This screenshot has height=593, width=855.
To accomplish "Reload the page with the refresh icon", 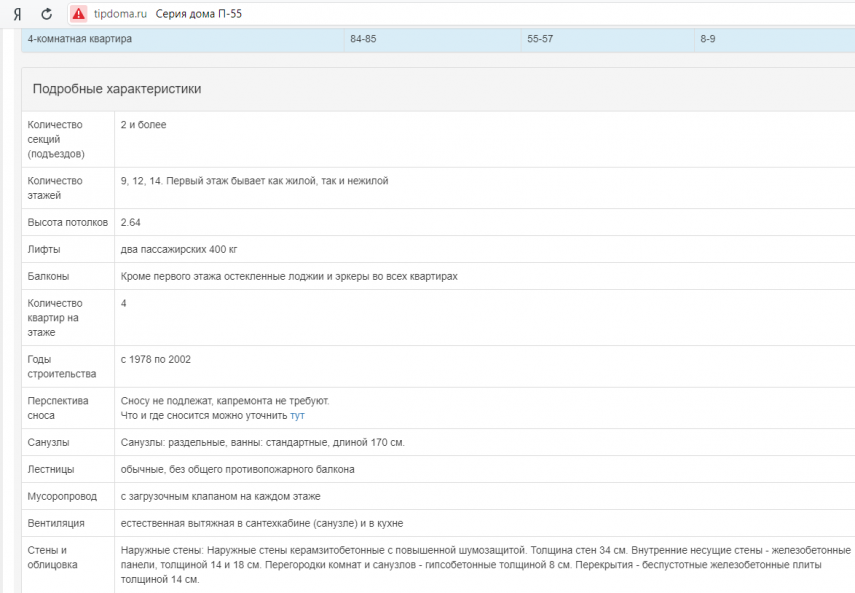I will (x=47, y=14).
